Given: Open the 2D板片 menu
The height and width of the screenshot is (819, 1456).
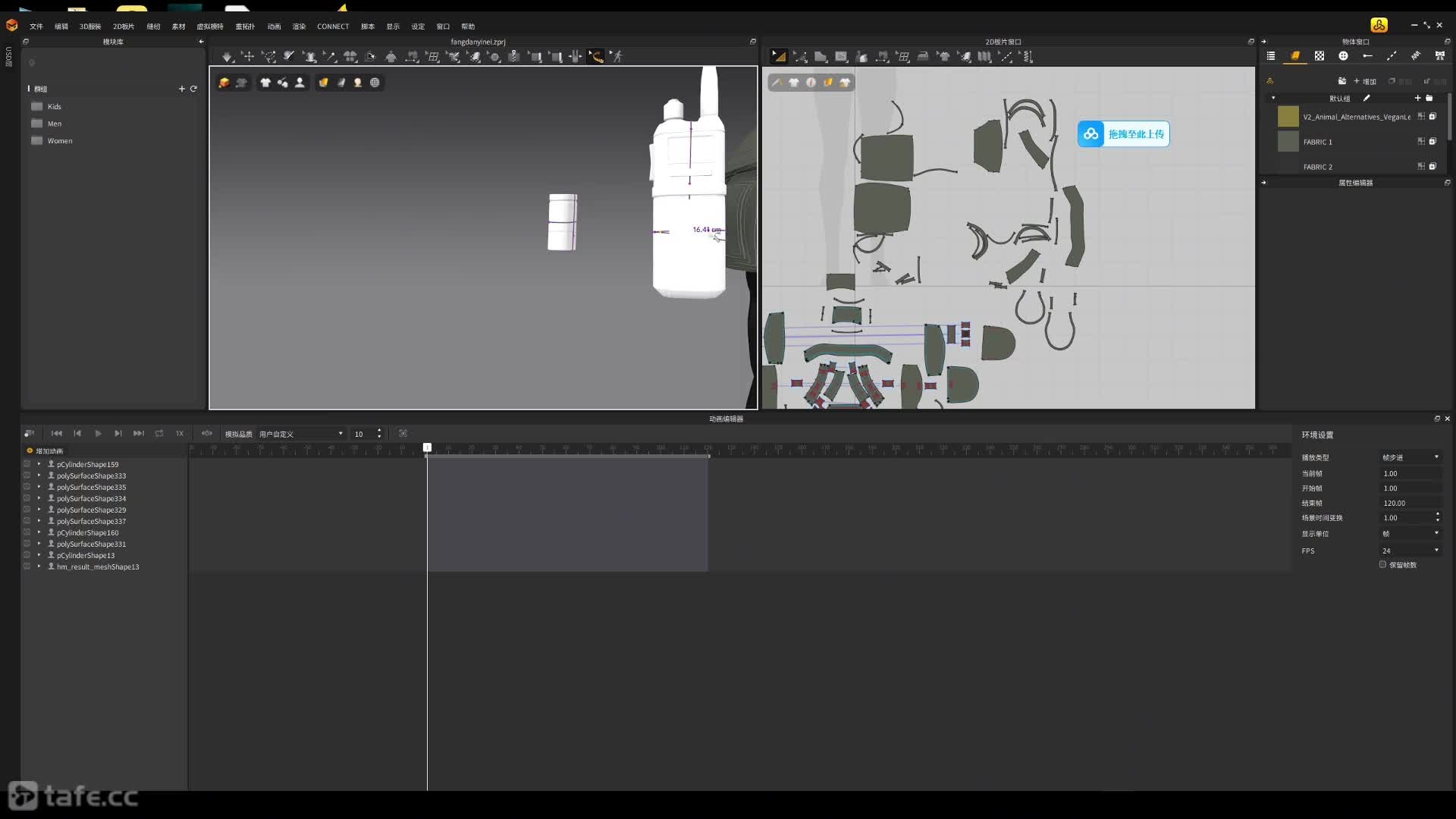Looking at the screenshot, I should 124,27.
